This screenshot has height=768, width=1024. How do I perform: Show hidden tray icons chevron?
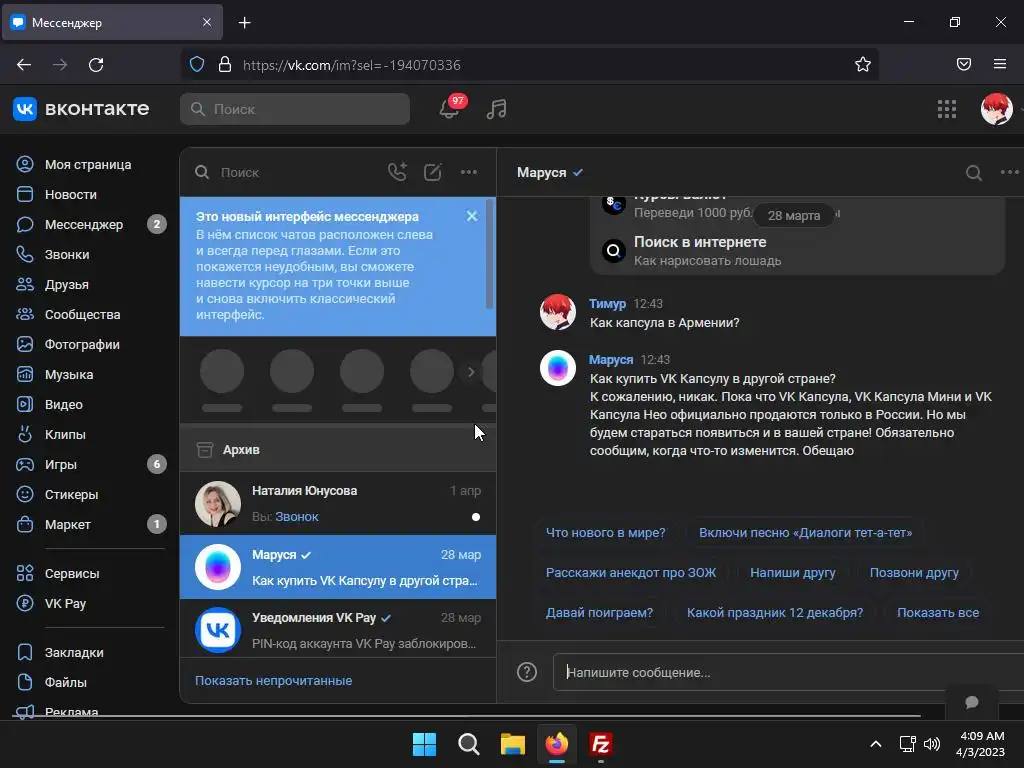pyautogui.click(x=876, y=744)
